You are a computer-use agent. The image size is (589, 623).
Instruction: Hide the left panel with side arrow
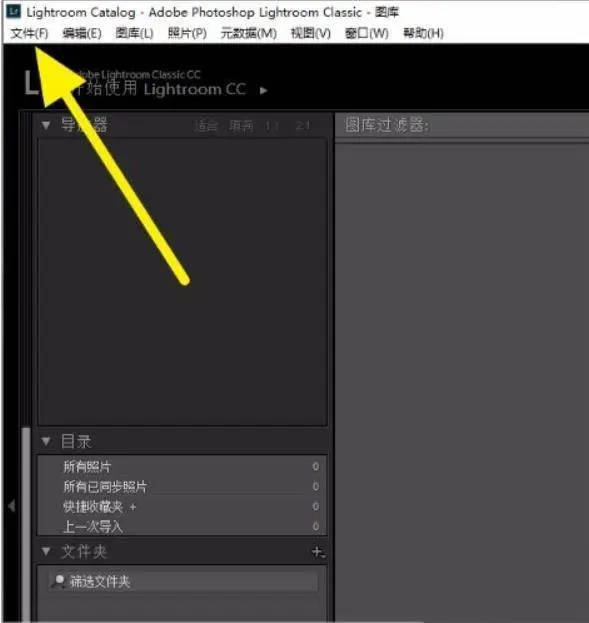tap(11, 506)
